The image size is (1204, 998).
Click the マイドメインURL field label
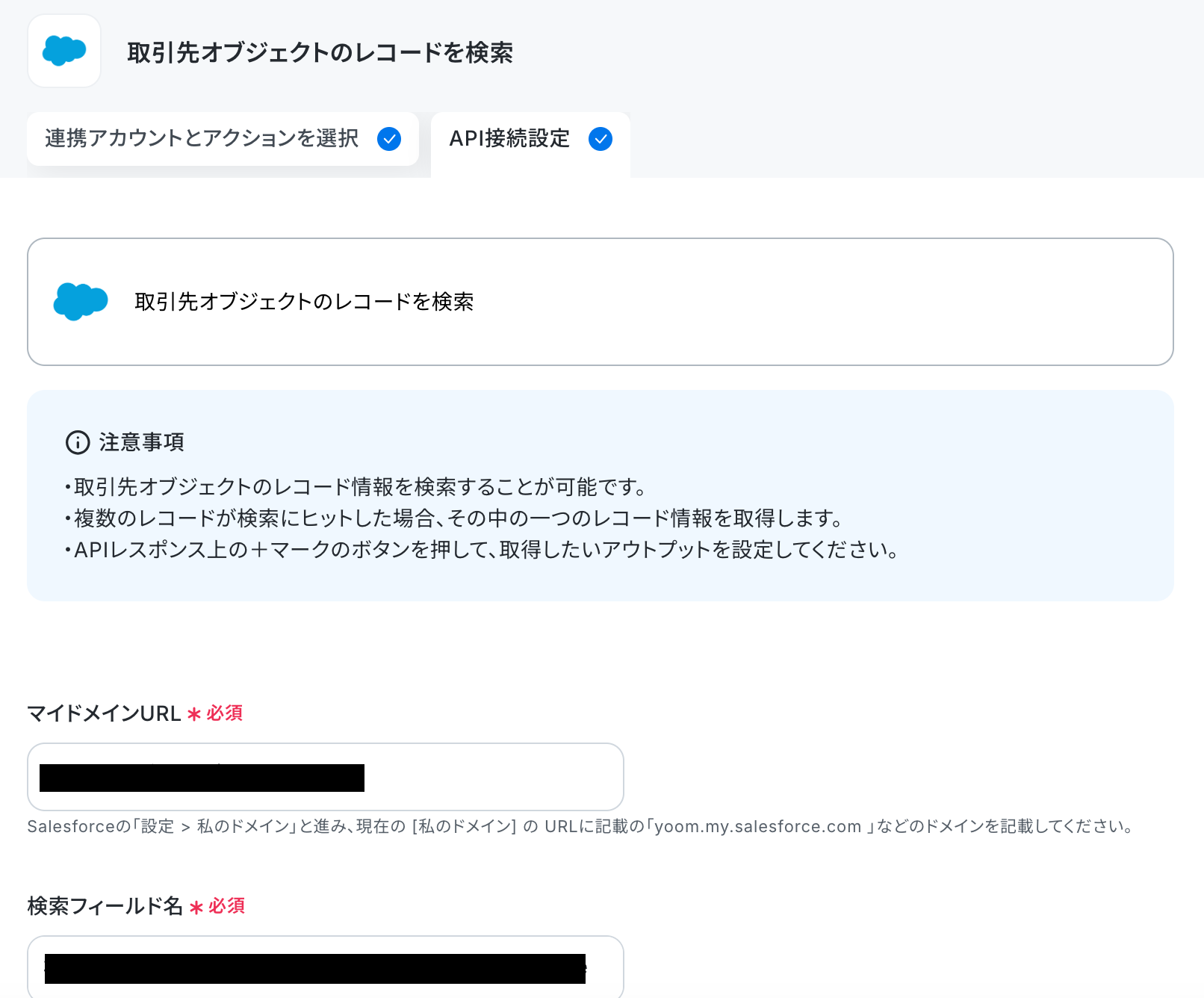click(105, 713)
